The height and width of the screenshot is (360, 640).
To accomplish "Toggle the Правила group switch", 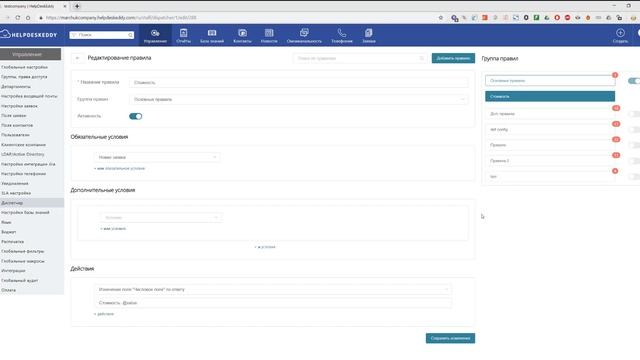I will coord(634,145).
